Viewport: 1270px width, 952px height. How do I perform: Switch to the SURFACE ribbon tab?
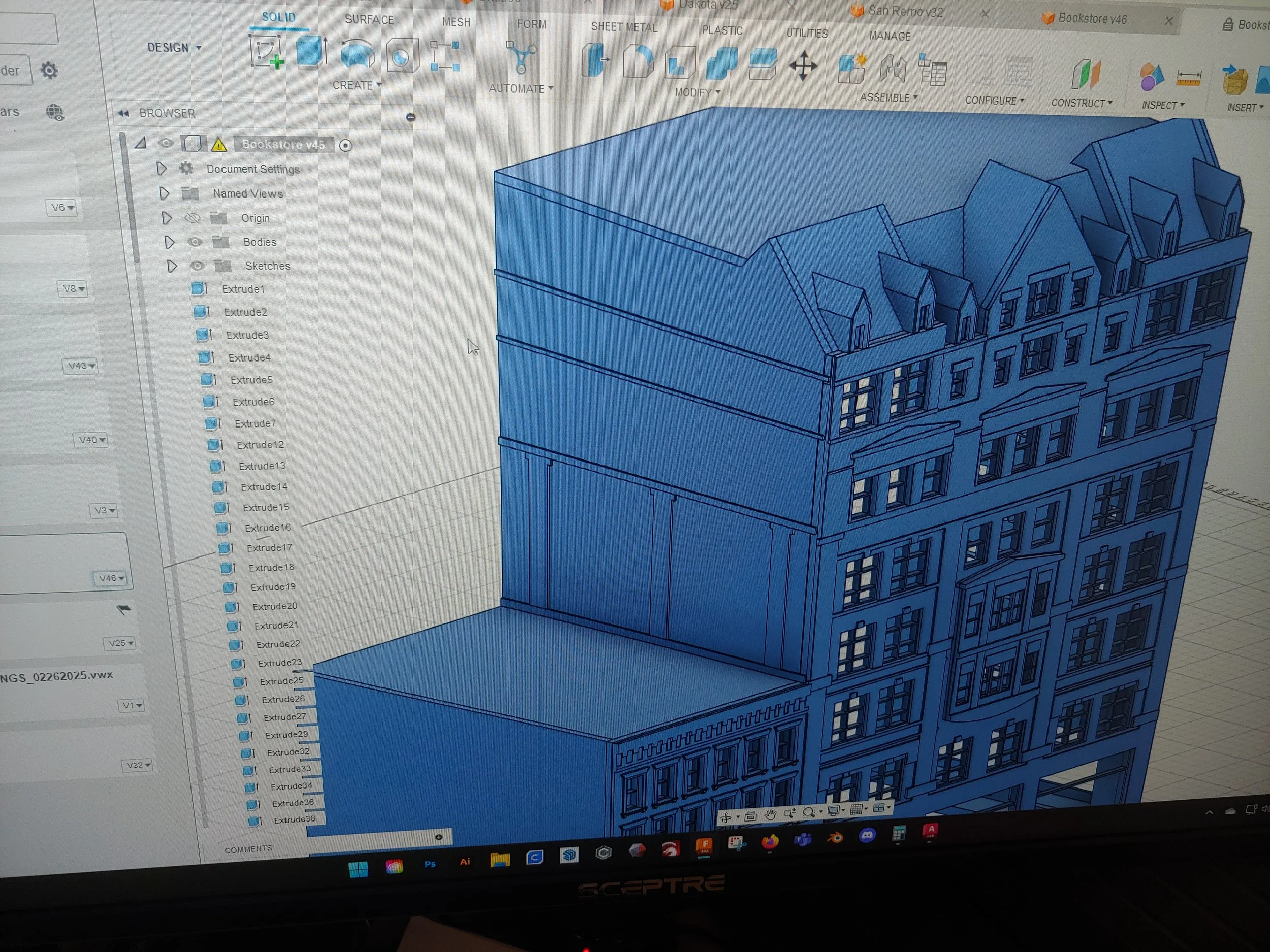pyautogui.click(x=369, y=20)
